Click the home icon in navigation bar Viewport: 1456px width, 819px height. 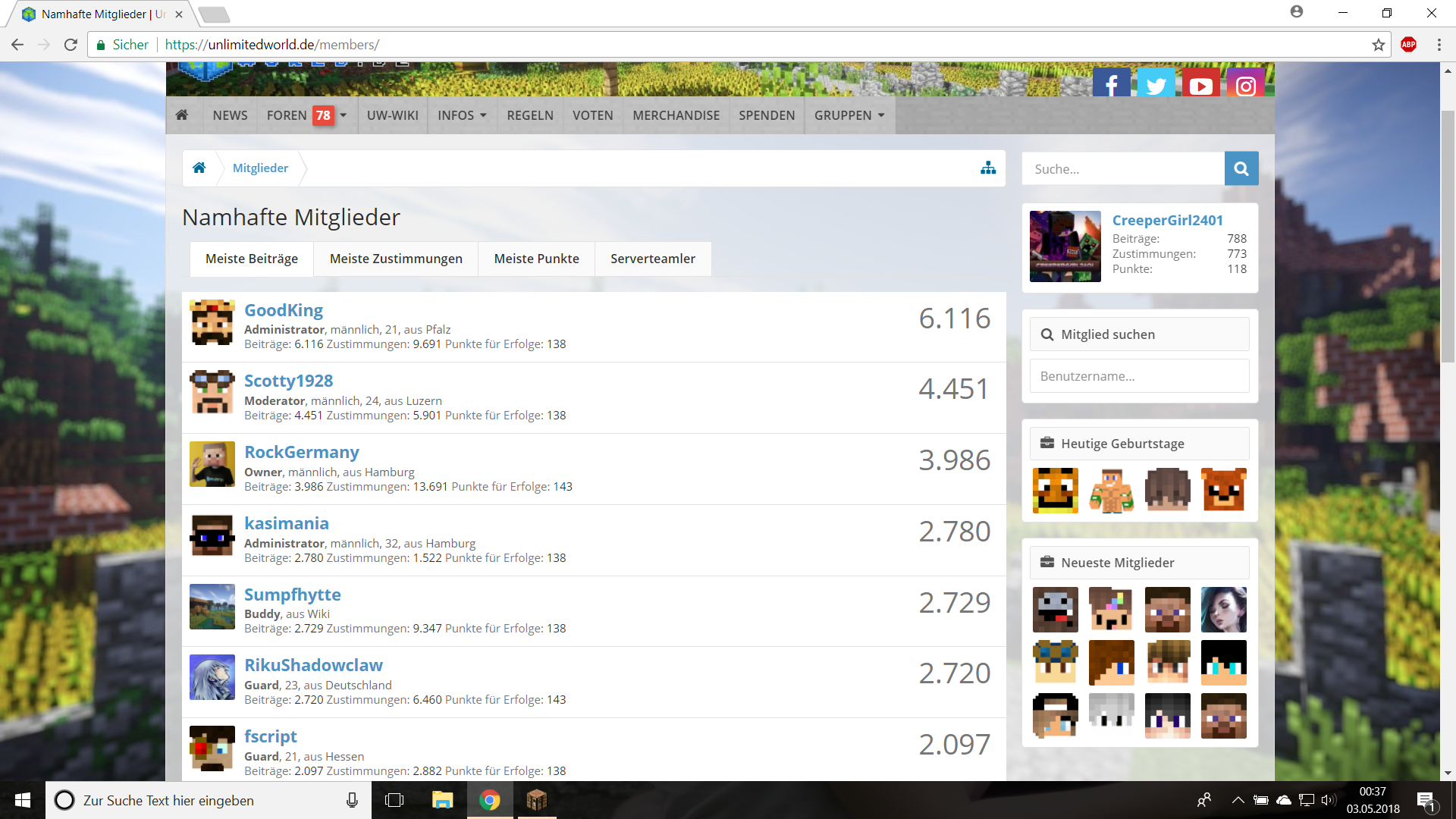182,115
